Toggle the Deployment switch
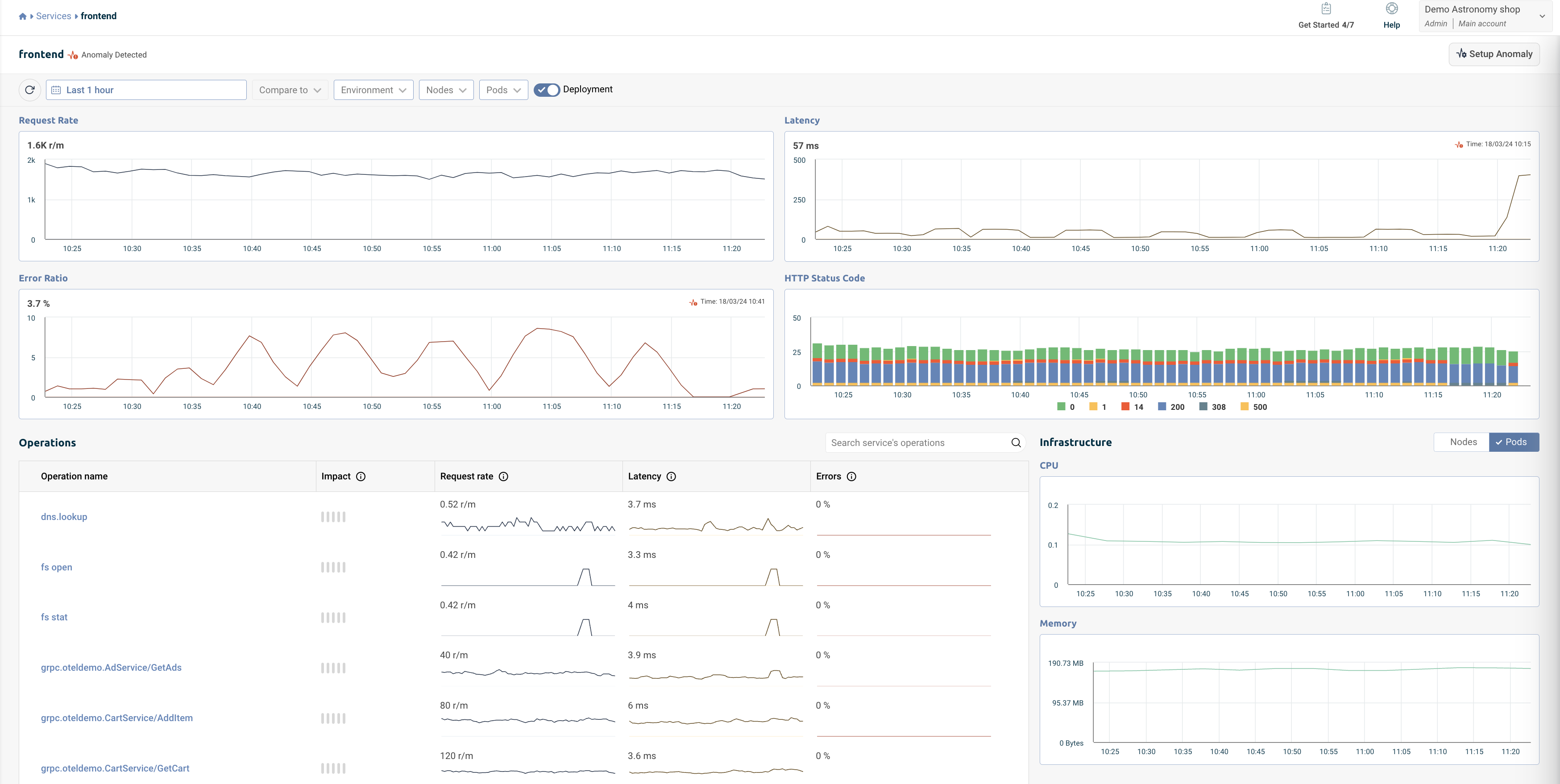Image resolution: width=1560 pixels, height=784 pixels. (546, 90)
